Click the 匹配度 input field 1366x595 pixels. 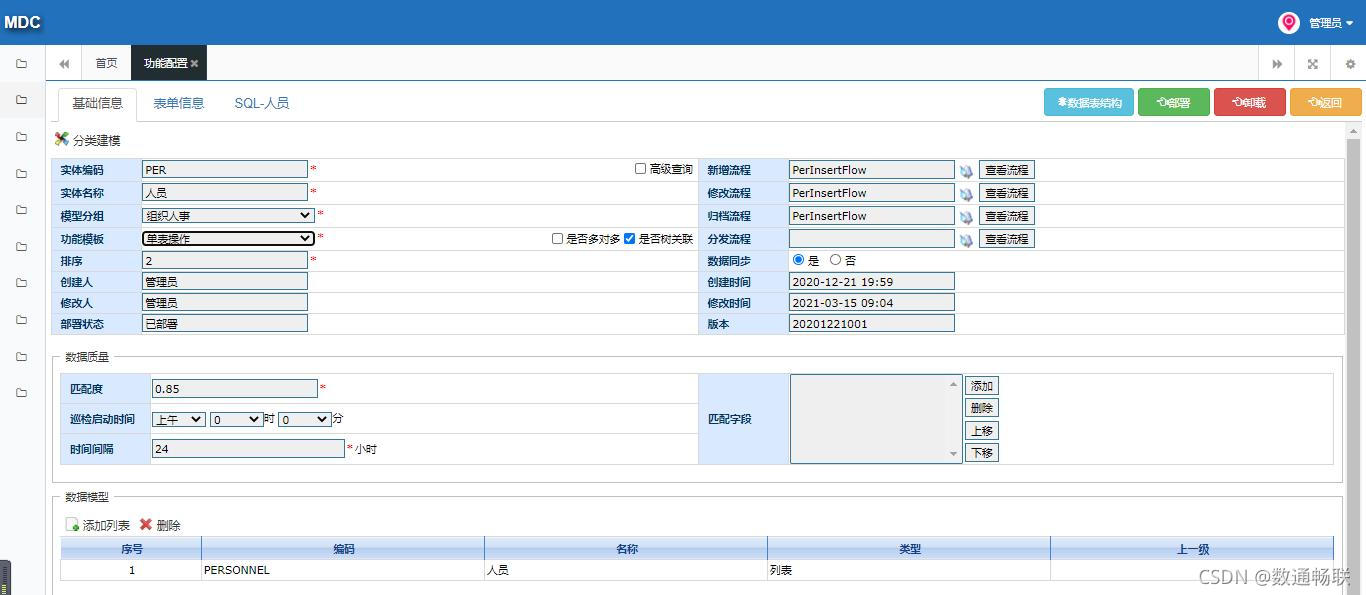[x=234, y=389]
